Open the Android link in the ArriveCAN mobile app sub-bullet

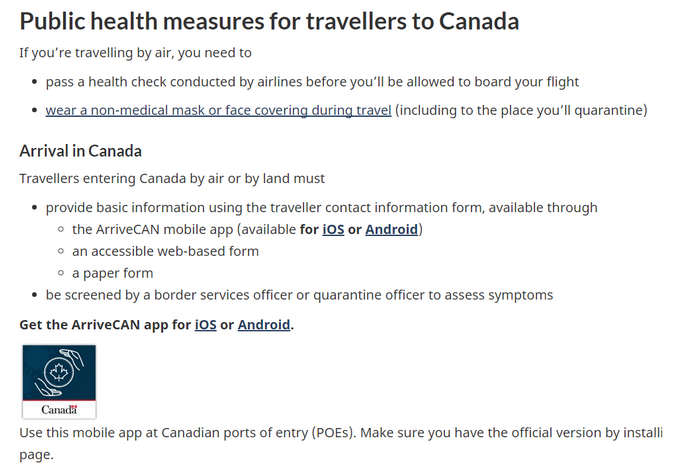point(391,229)
